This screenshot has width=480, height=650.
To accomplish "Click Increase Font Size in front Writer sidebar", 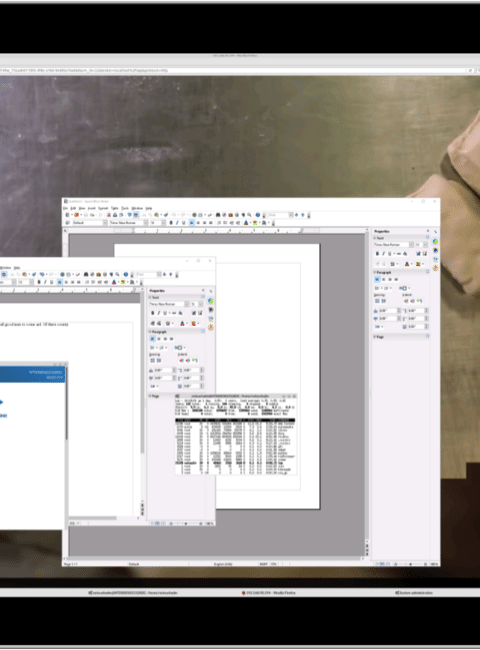I will pyautogui.click(x=194, y=313).
